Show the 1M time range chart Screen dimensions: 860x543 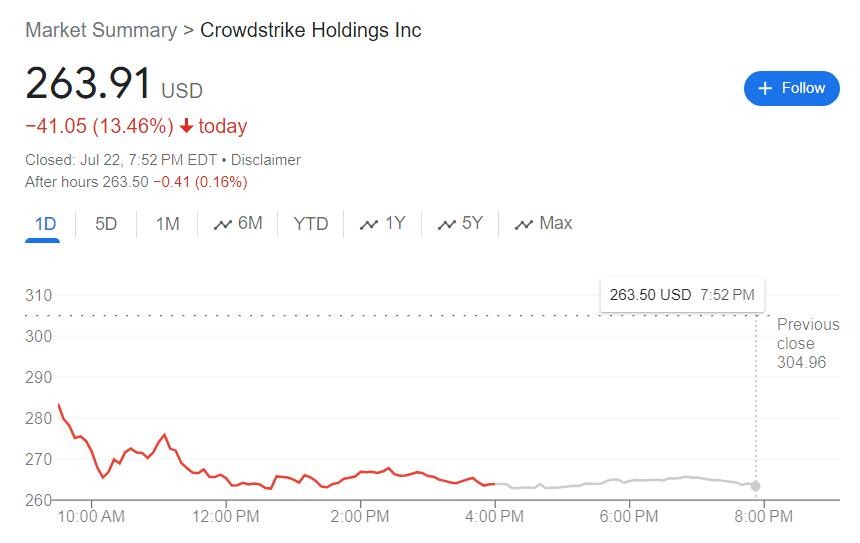pos(167,224)
